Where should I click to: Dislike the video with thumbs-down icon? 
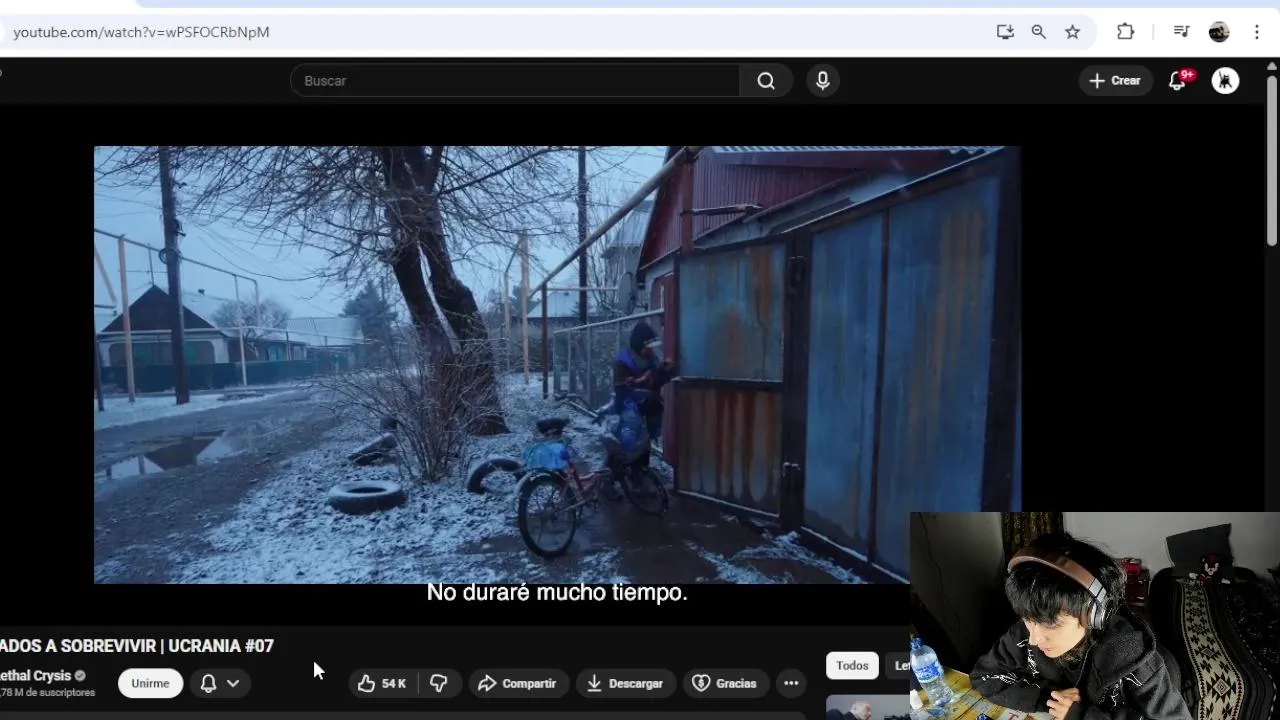click(x=439, y=683)
